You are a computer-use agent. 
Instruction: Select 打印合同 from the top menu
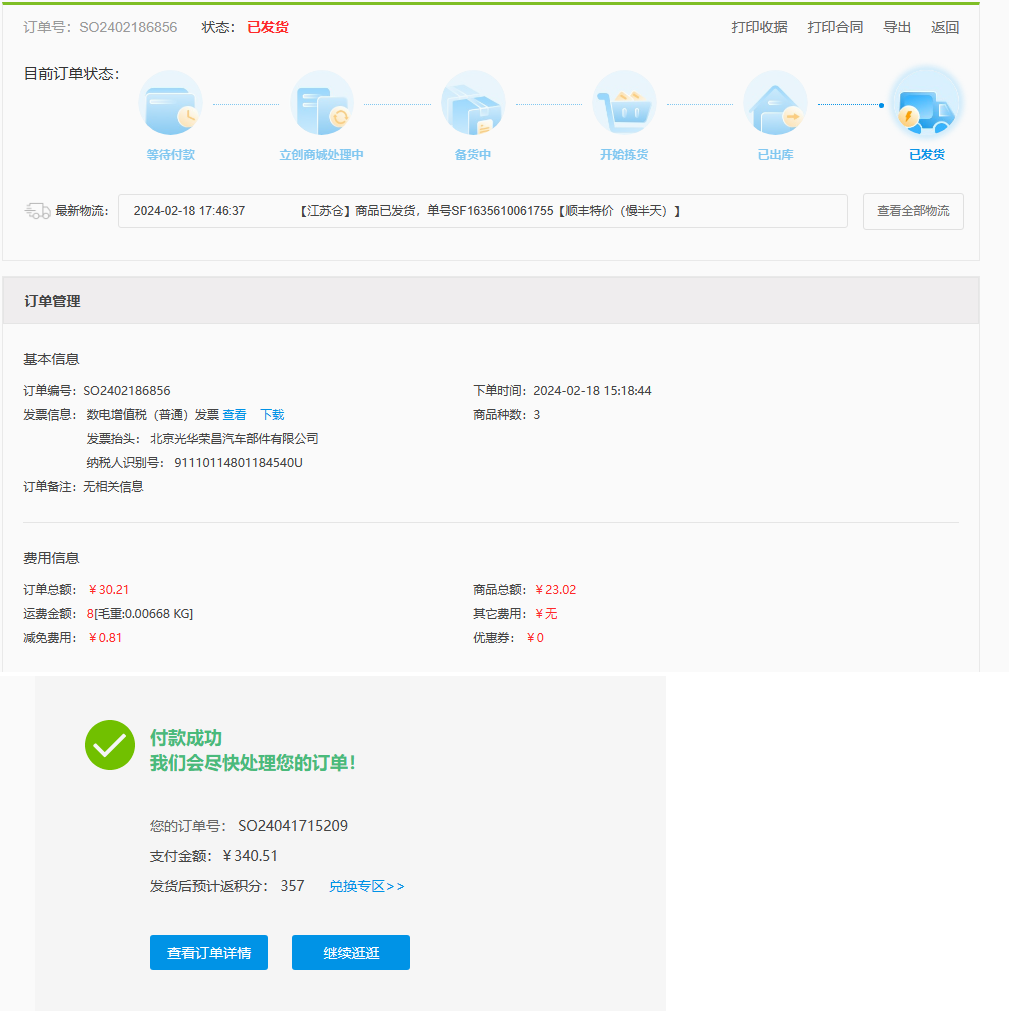coord(835,27)
